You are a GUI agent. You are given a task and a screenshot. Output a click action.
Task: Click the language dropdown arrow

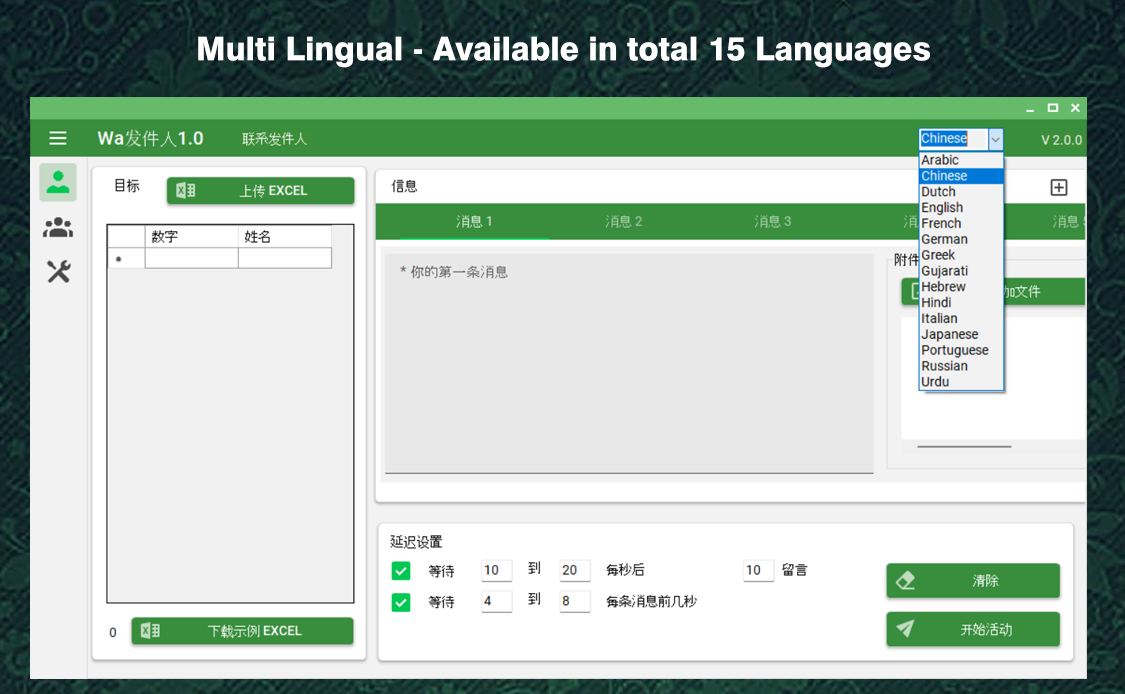click(x=996, y=139)
